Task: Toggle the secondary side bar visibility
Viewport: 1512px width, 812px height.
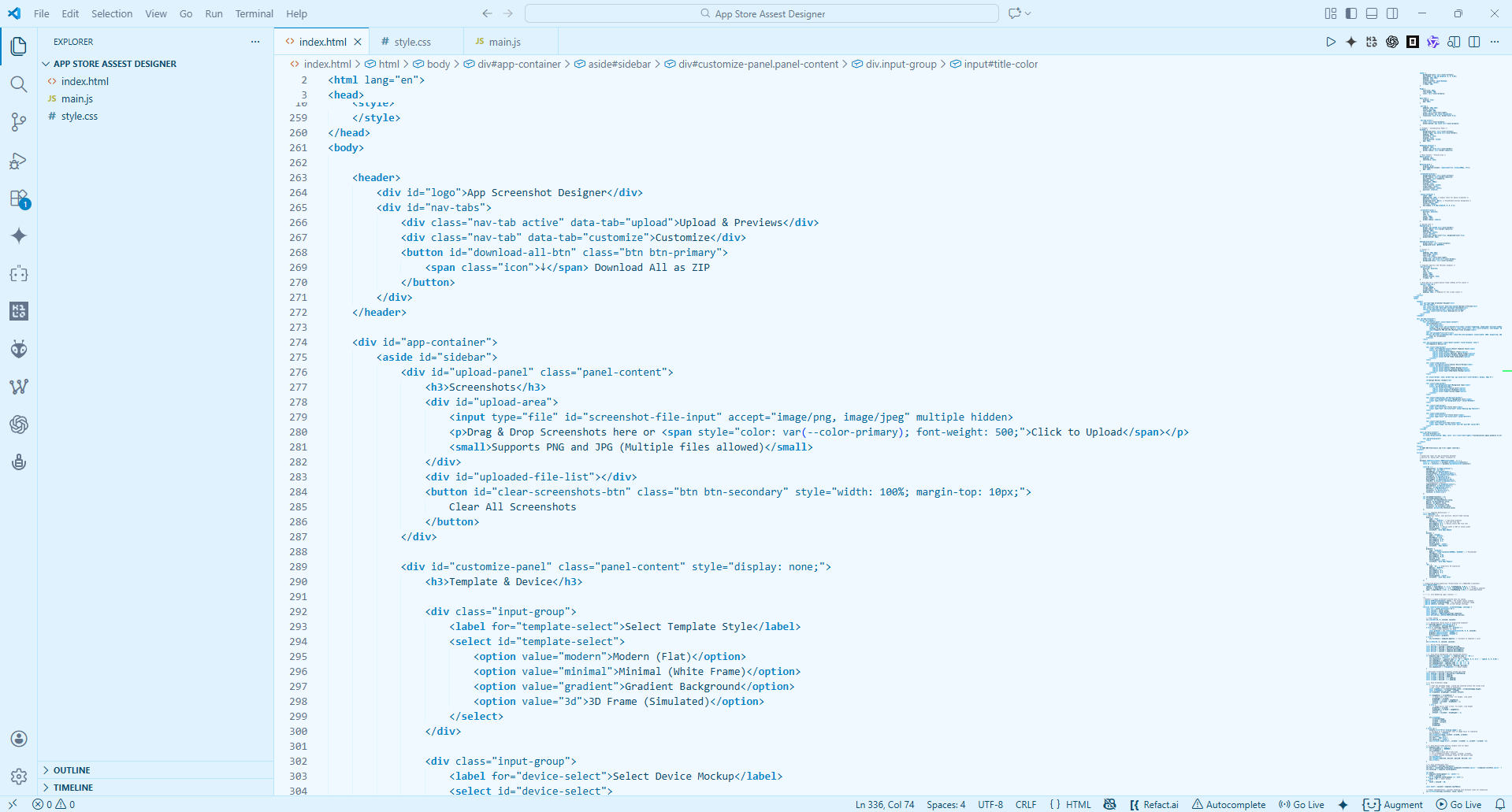Action: [x=1392, y=13]
